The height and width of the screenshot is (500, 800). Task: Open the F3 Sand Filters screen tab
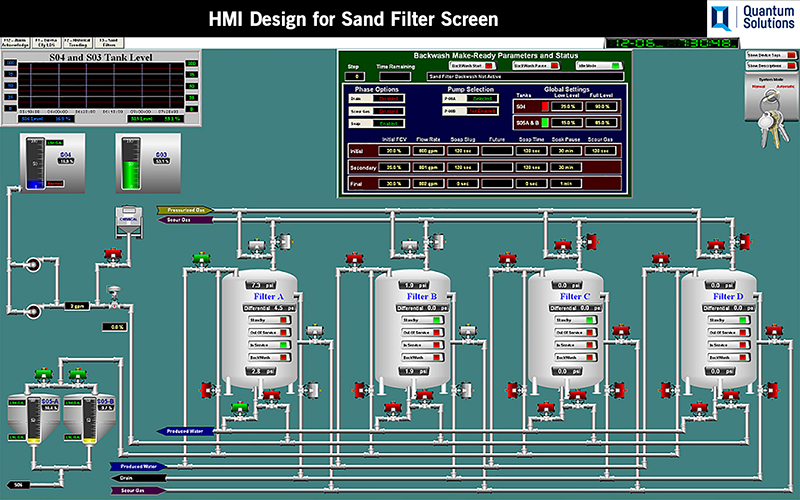[x=108, y=41]
